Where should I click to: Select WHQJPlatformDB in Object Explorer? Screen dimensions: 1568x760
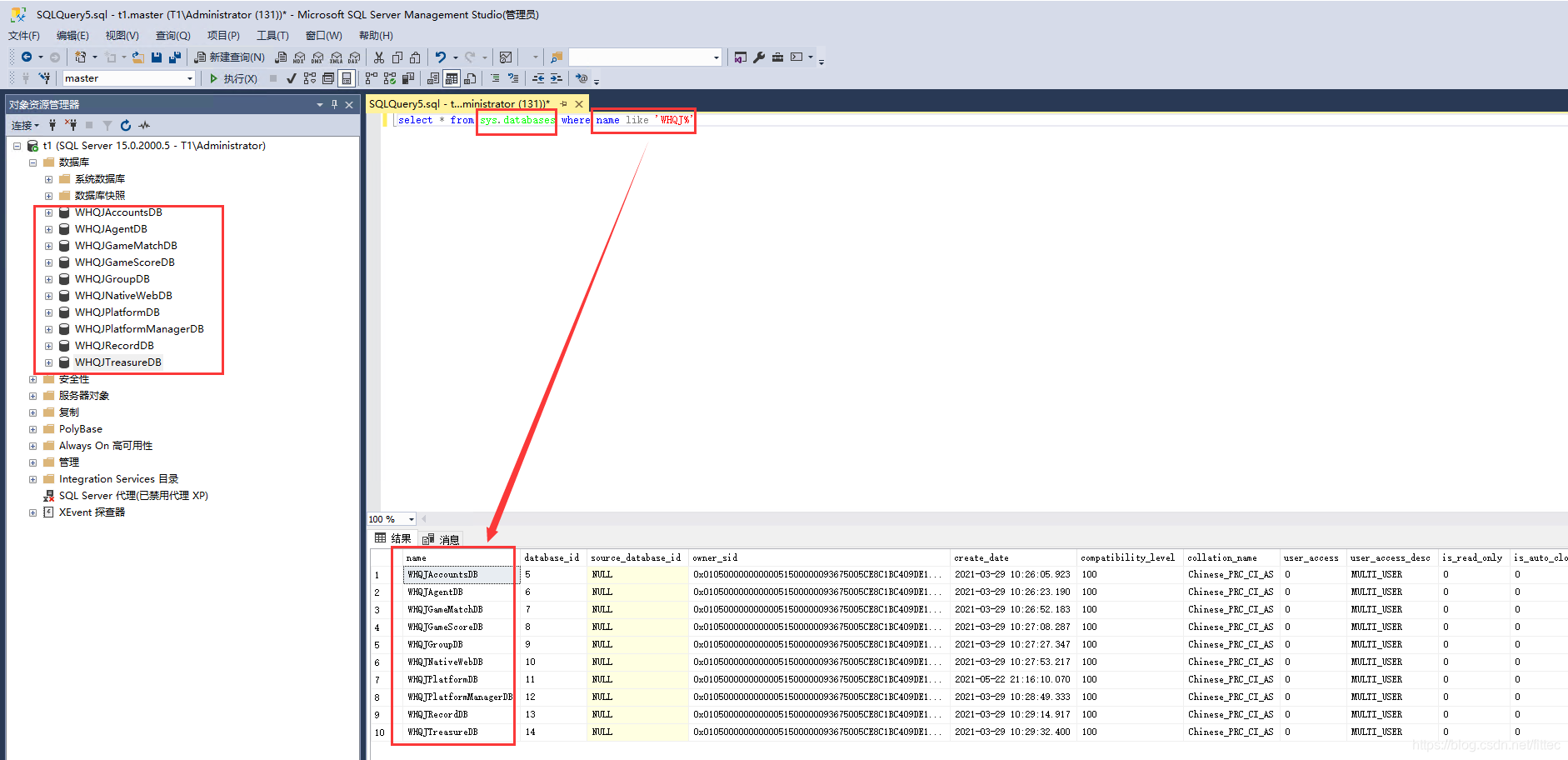click(x=117, y=312)
